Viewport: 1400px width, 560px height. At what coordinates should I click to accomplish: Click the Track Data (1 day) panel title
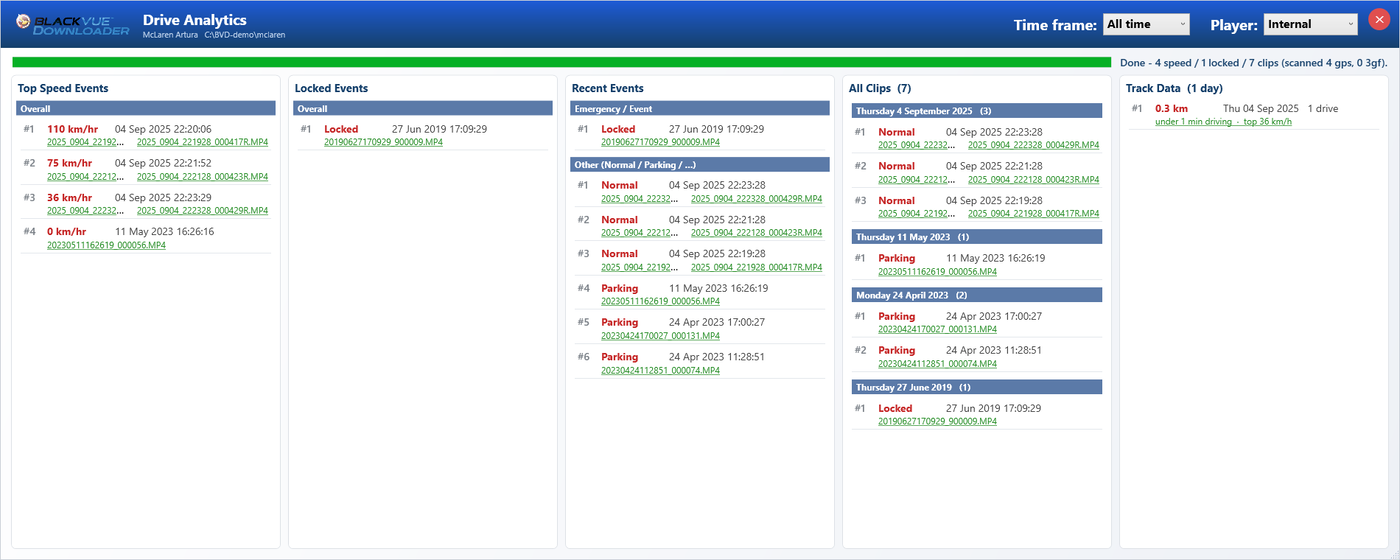coord(1174,88)
